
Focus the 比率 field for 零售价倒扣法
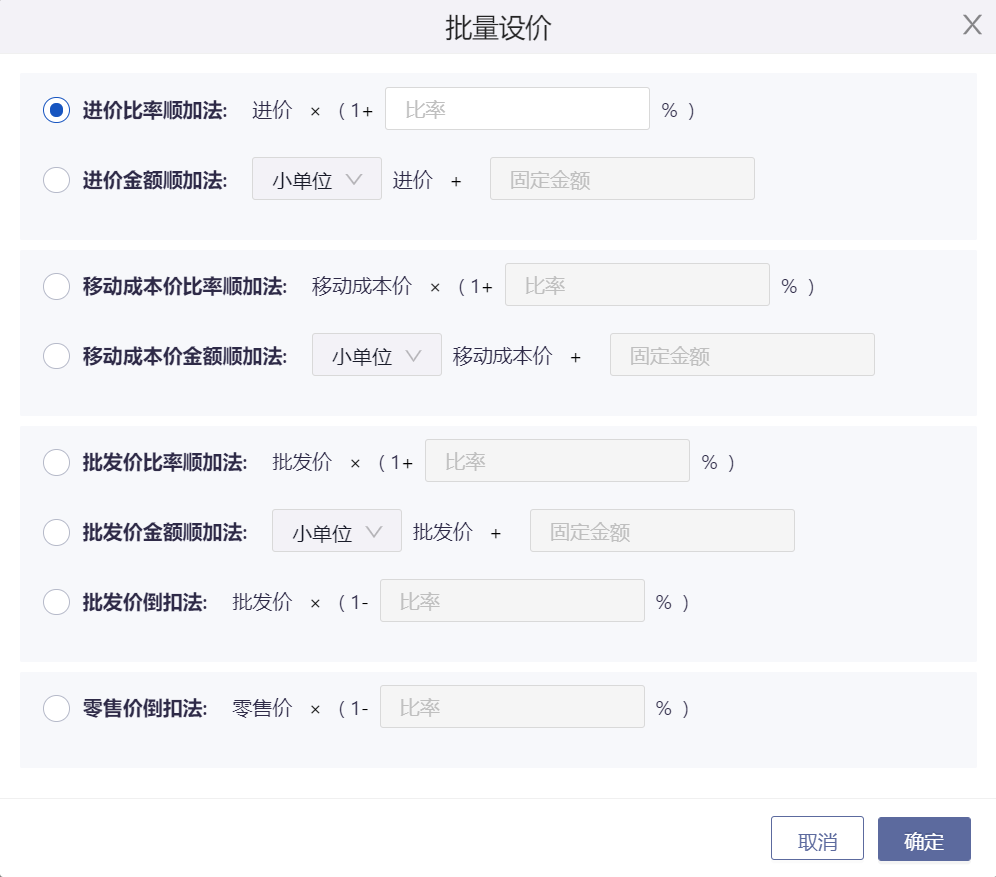[x=511, y=708]
